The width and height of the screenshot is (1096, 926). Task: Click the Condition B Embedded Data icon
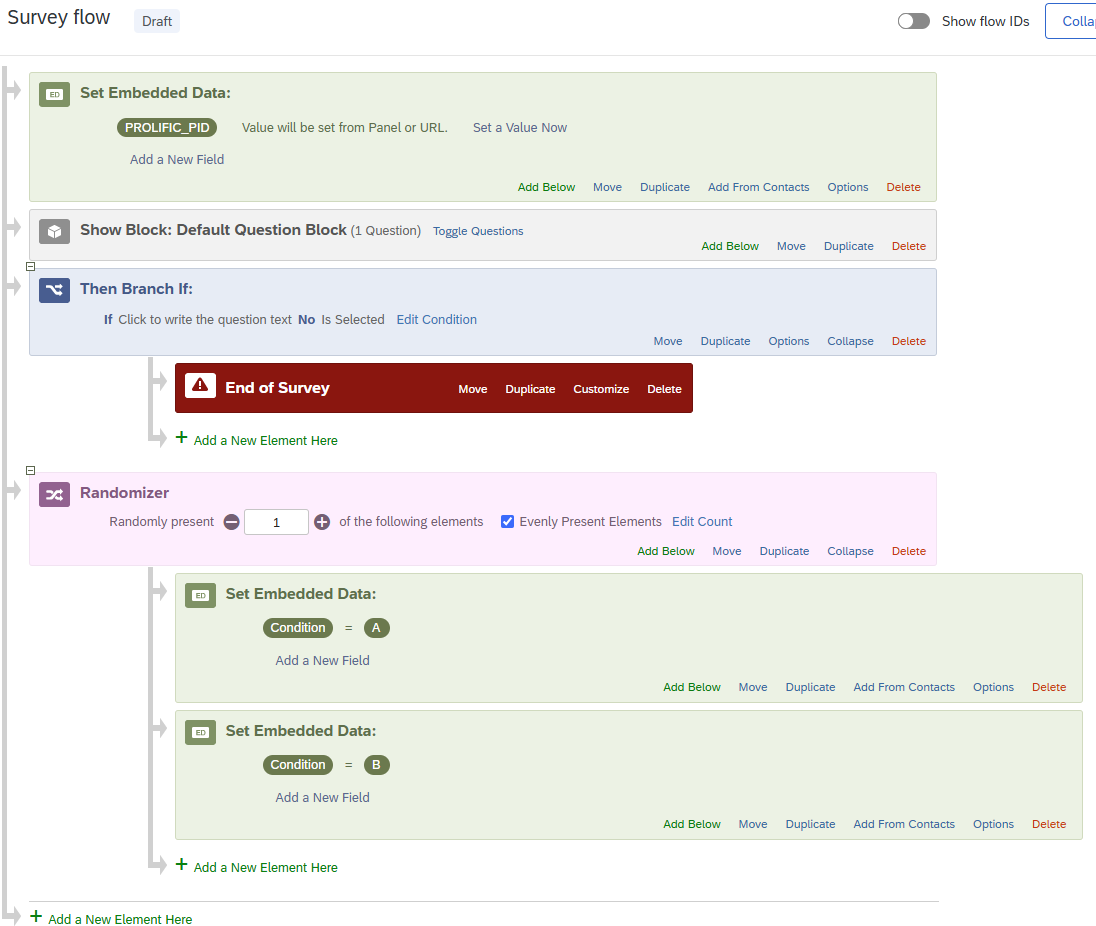(x=201, y=732)
